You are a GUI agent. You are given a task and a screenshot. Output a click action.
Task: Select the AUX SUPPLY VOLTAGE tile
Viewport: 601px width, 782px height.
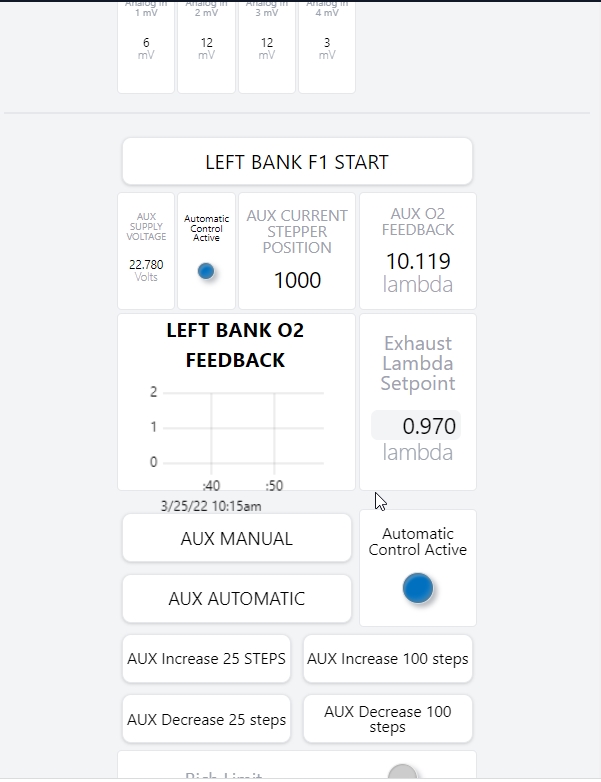146,251
